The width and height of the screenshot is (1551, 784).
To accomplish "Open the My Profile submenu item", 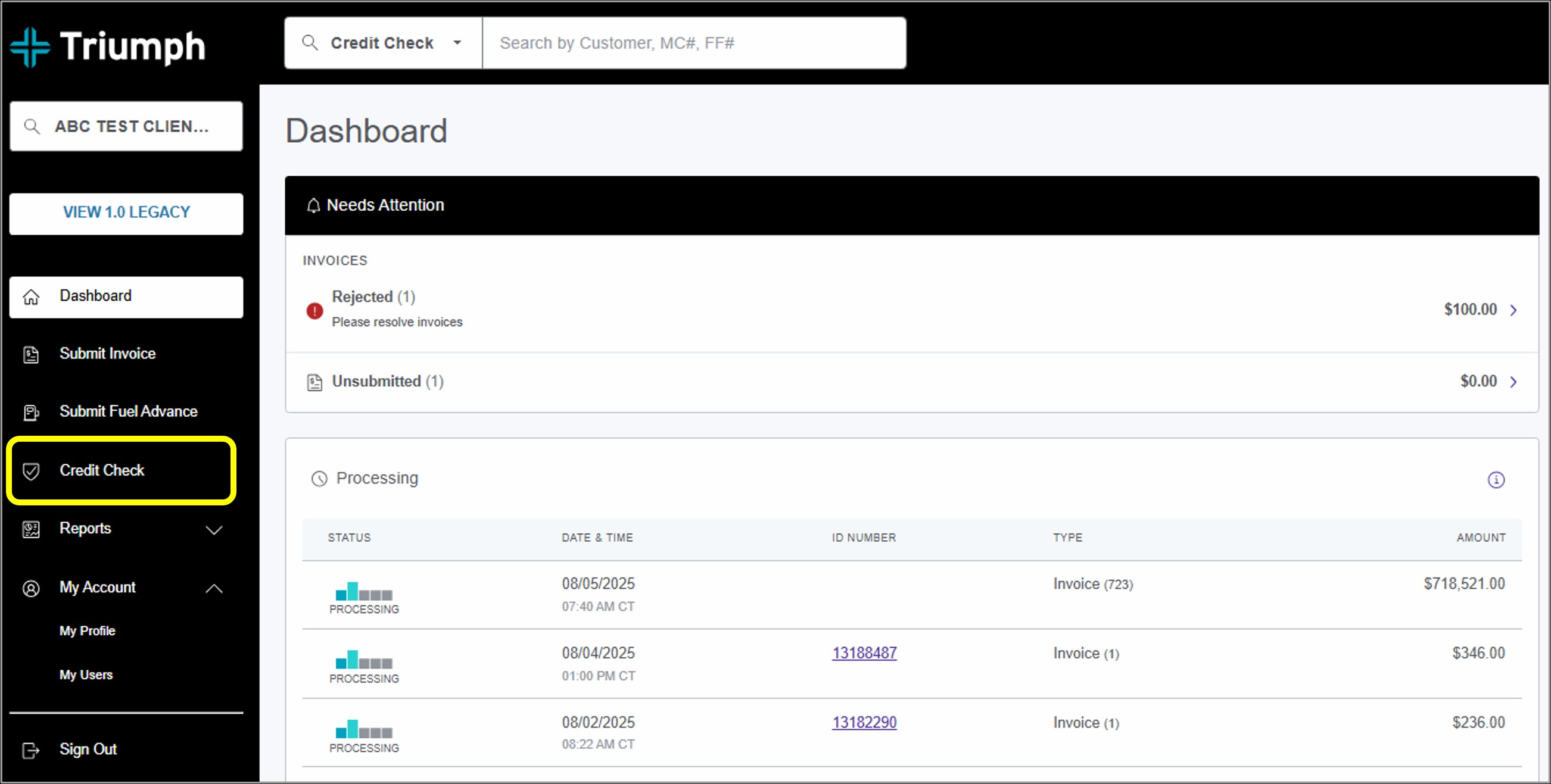I will click(88, 630).
